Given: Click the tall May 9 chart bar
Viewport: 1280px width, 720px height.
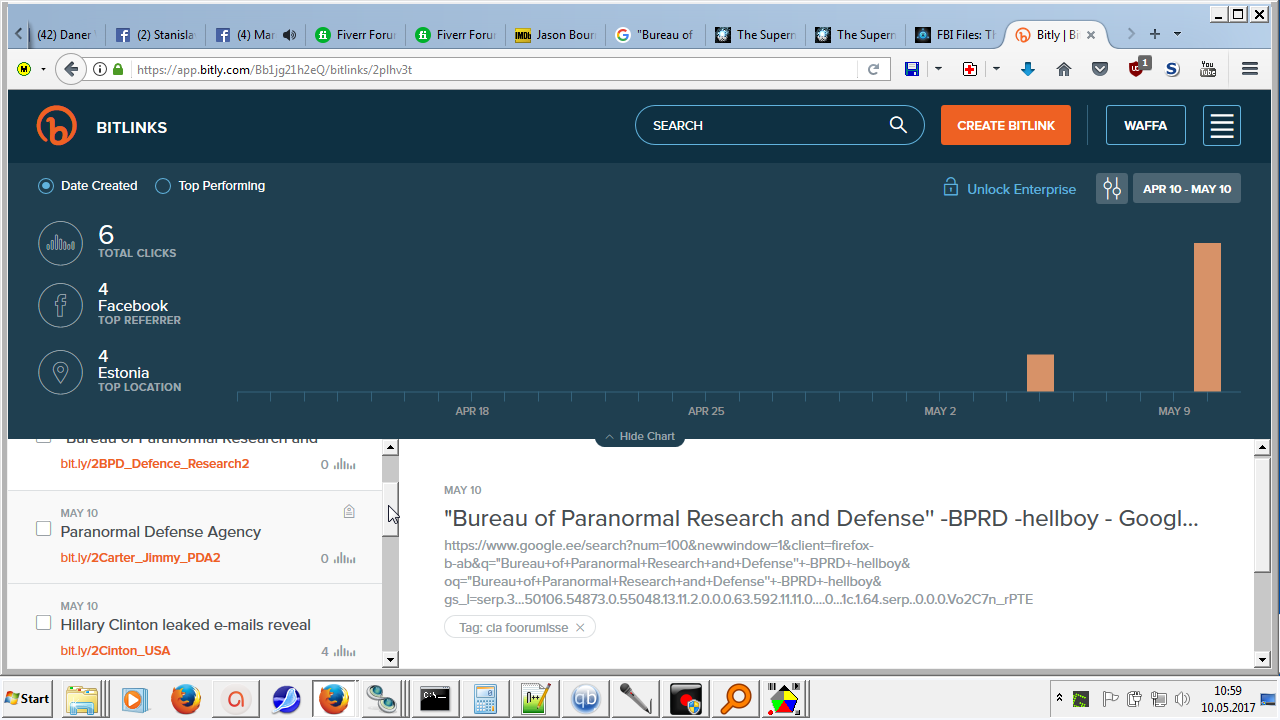Looking at the screenshot, I should 1207,316.
